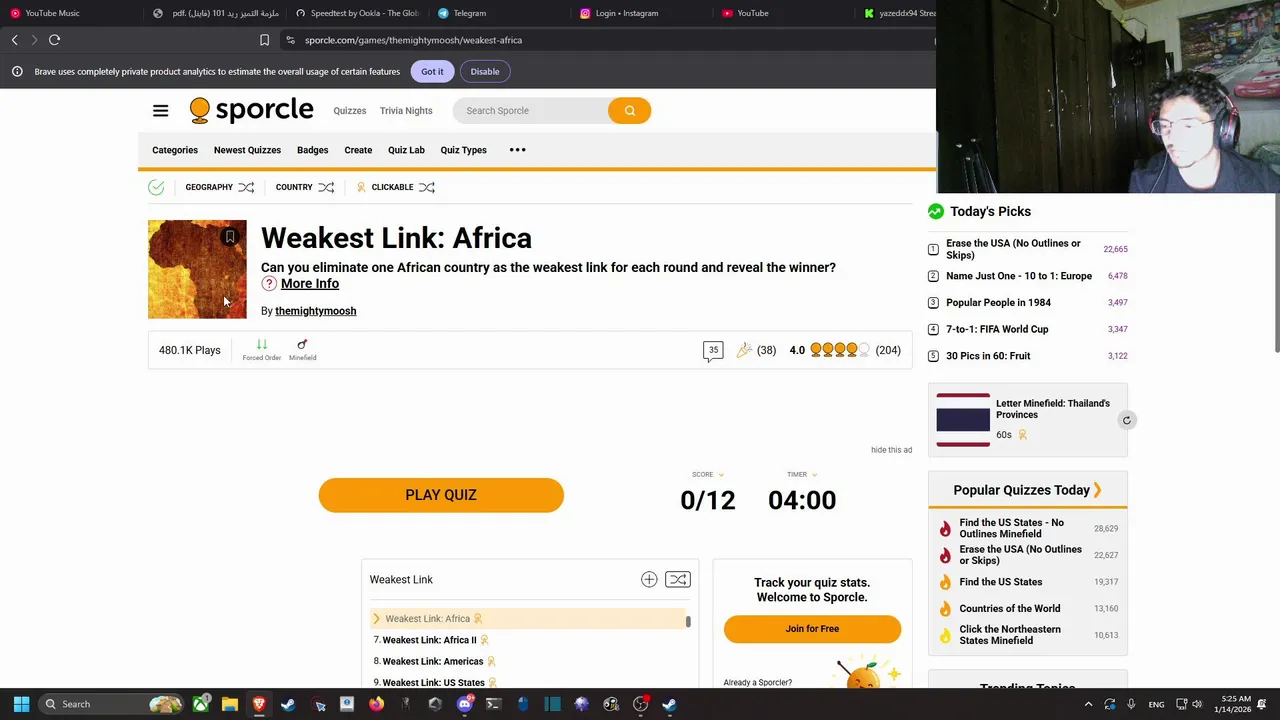The width and height of the screenshot is (1280, 720).
Task: Shuffle a random Geography quiz
Action: tap(246, 187)
